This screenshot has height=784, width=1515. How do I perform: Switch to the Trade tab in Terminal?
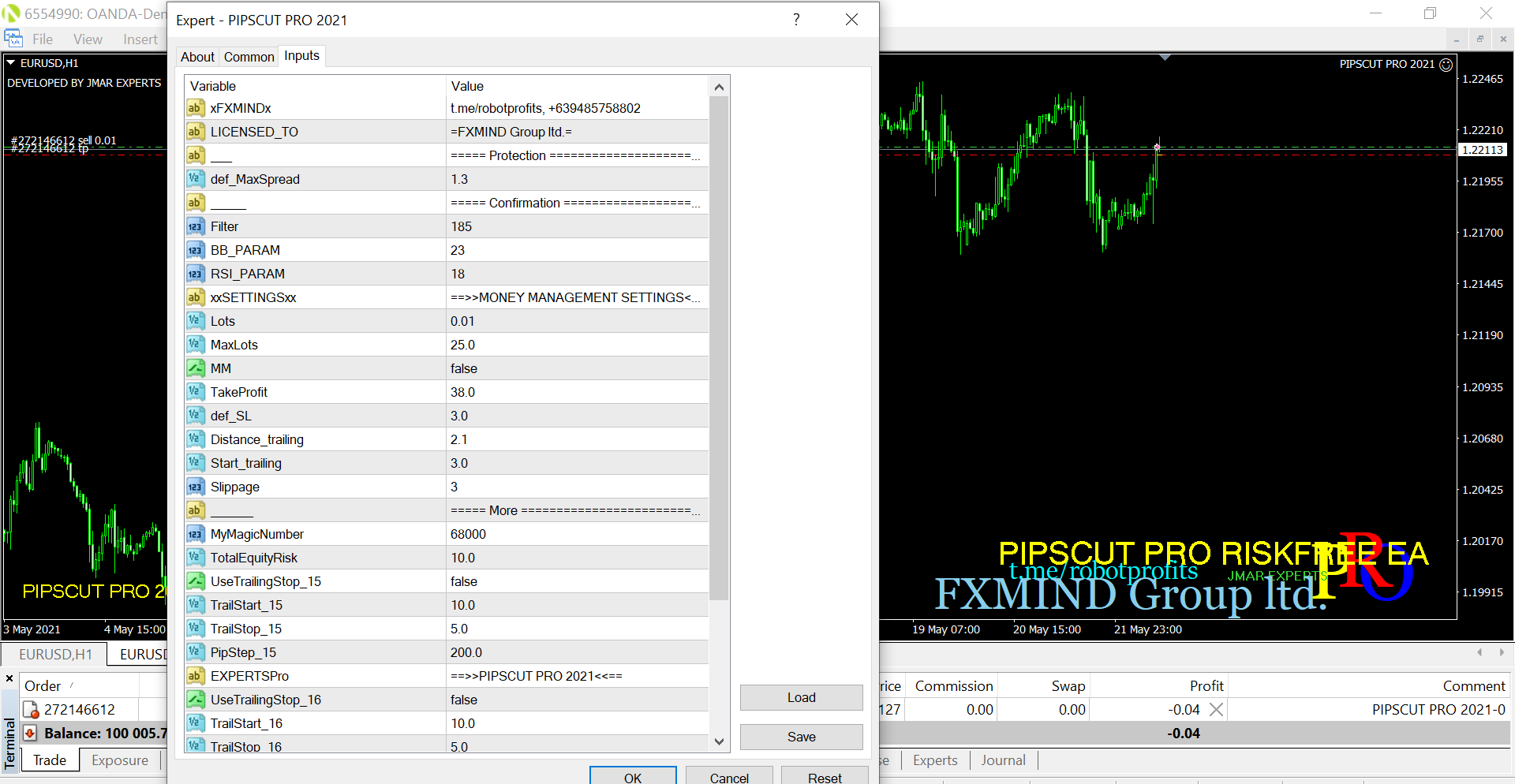[50, 760]
